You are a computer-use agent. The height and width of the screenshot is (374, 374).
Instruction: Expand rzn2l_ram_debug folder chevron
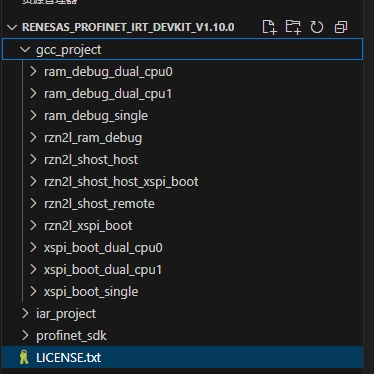point(33,137)
